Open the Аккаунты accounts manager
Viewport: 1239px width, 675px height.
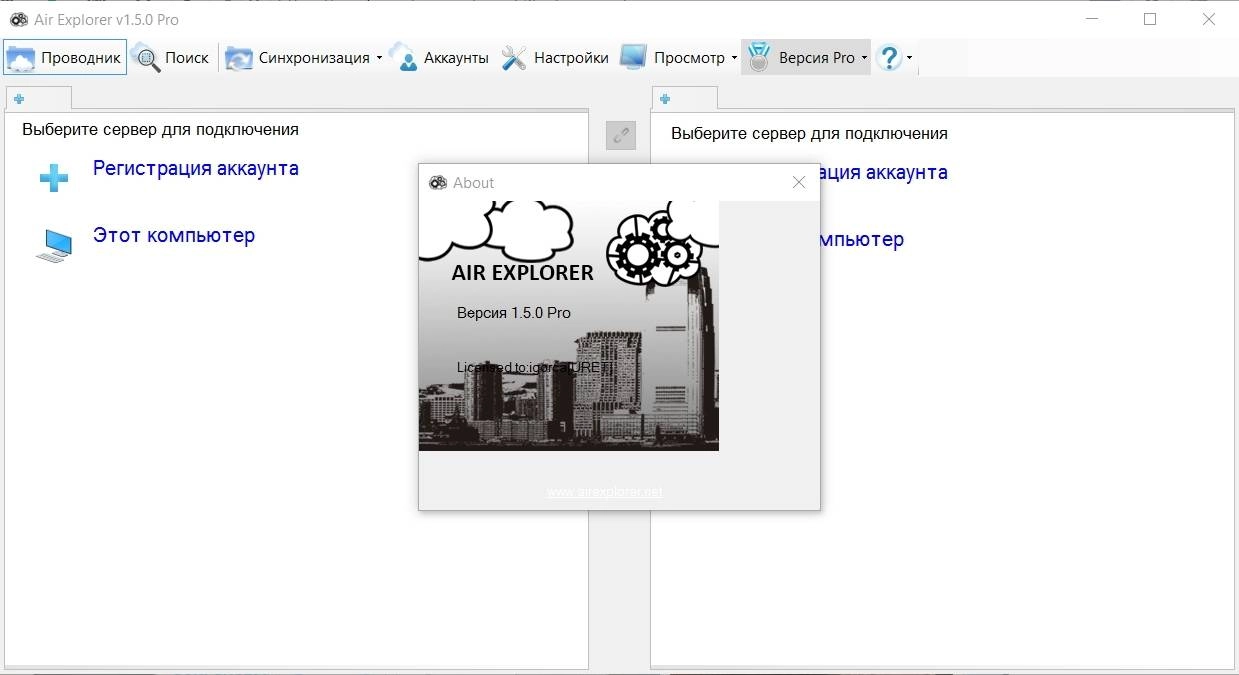click(439, 58)
